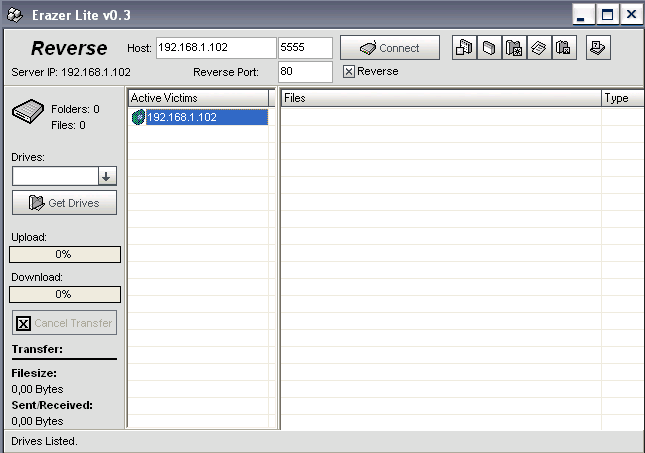Open the Drives dropdown arrow
The height and width of the screenshot is (453, 645).
pyautogui.click(x=107, y=176)
